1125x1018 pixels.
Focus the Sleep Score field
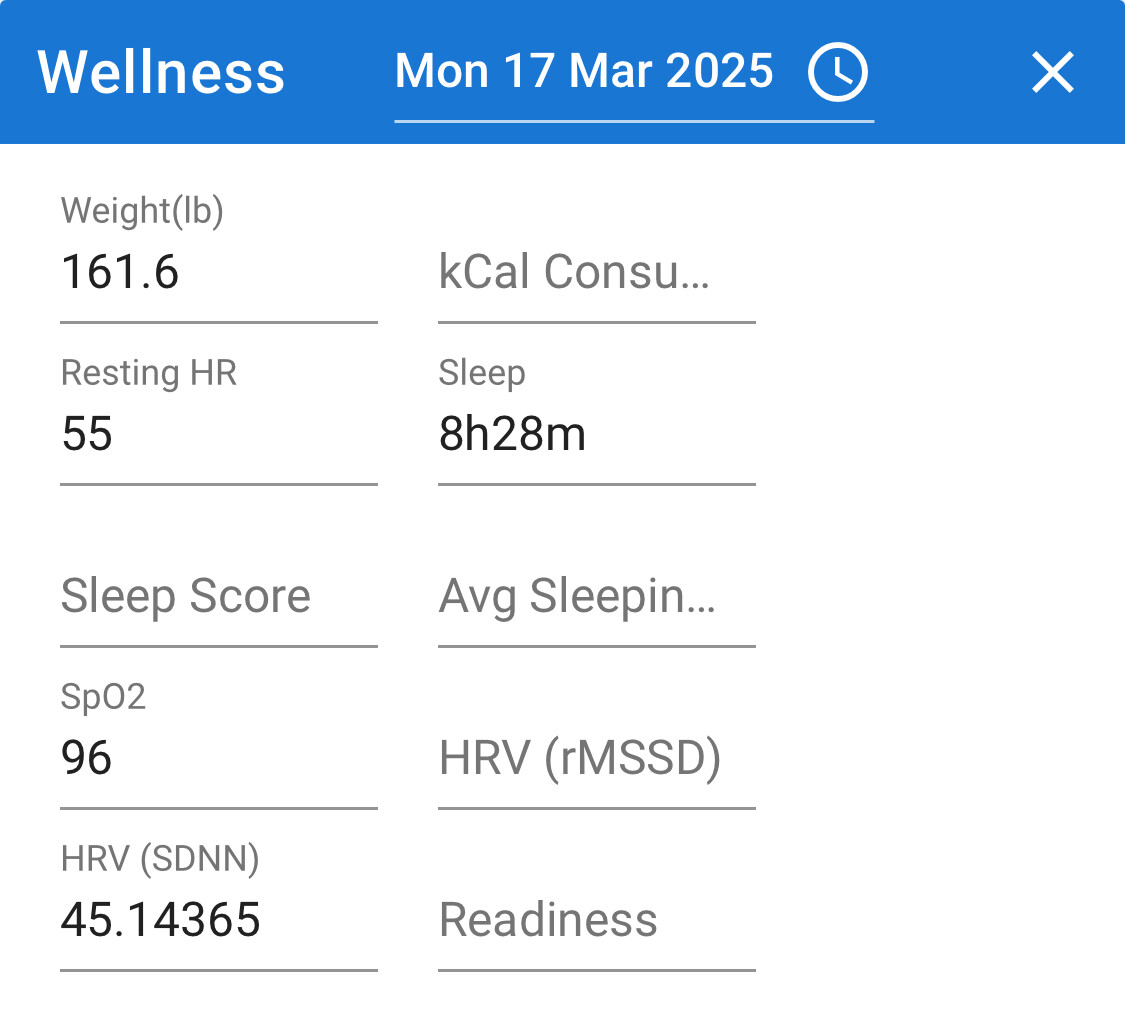click(x=219, y=596)
